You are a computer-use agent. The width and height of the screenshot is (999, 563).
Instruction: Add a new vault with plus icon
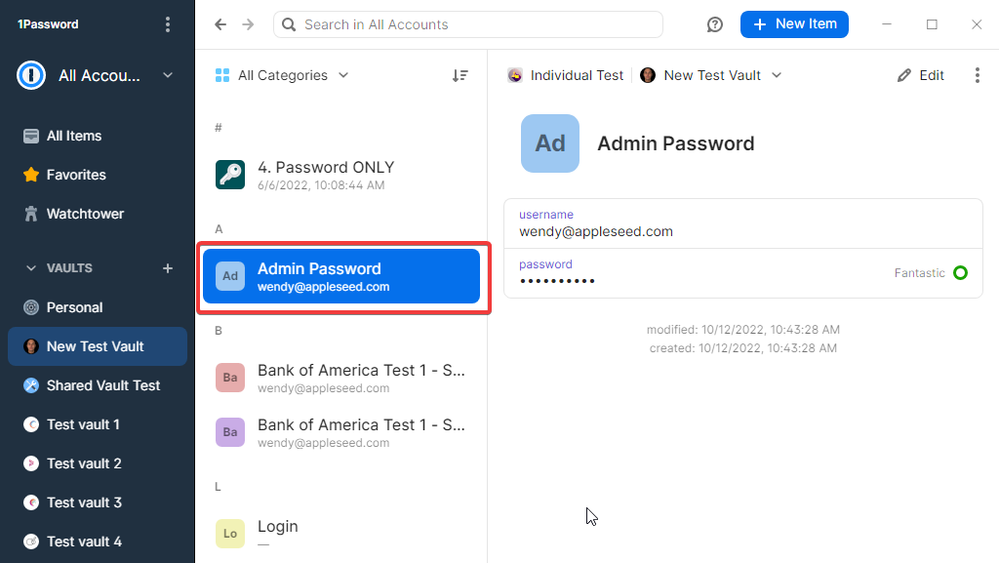pyautogui.click(x=168, y=268)
